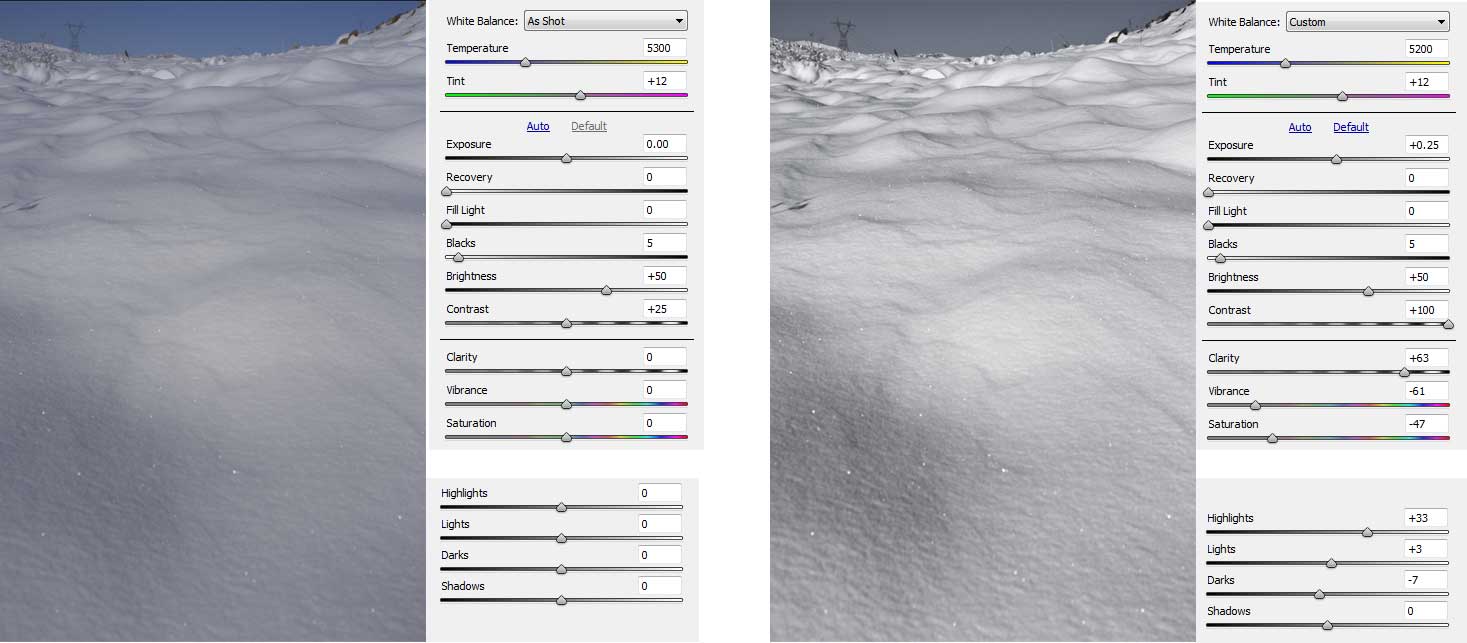Viewport: 1467px width, 643px height.
Task: Click Lights field showing +3
Action: coord(1426,549)
